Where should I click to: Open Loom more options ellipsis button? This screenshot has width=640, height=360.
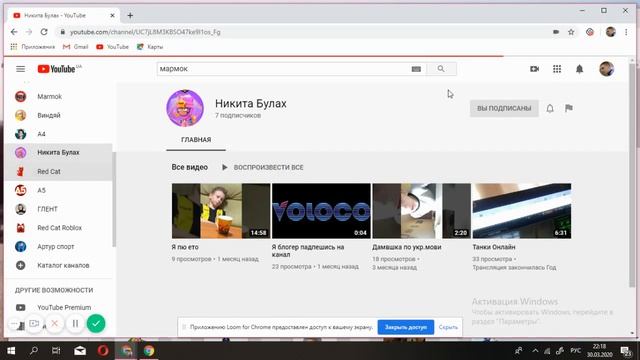pyautogui.click(x=14, y=324)
